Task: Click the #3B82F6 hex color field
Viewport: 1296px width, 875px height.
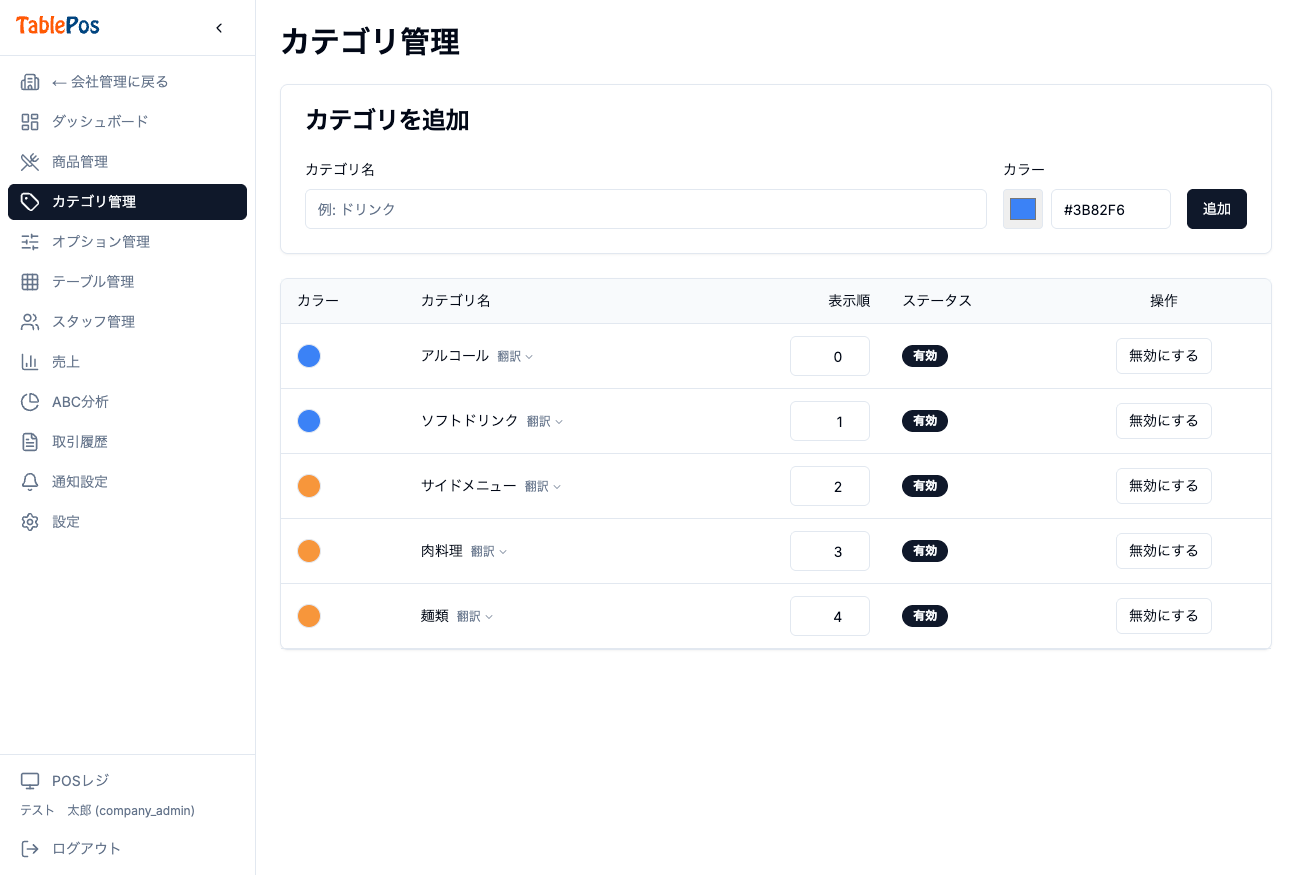Action: [x=1111, y=209]
